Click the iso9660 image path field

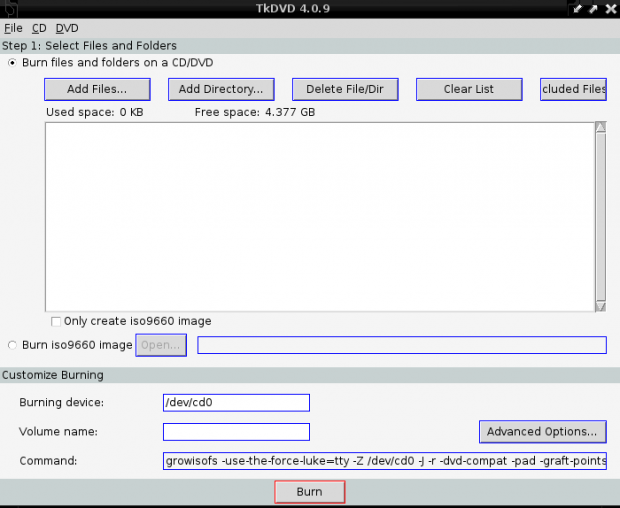click(x=402, y=345)
